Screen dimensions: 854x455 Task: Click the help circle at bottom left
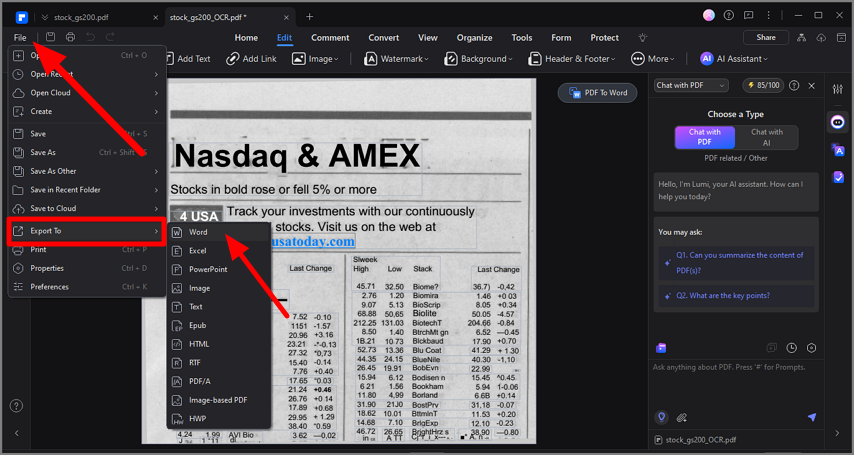16,405
